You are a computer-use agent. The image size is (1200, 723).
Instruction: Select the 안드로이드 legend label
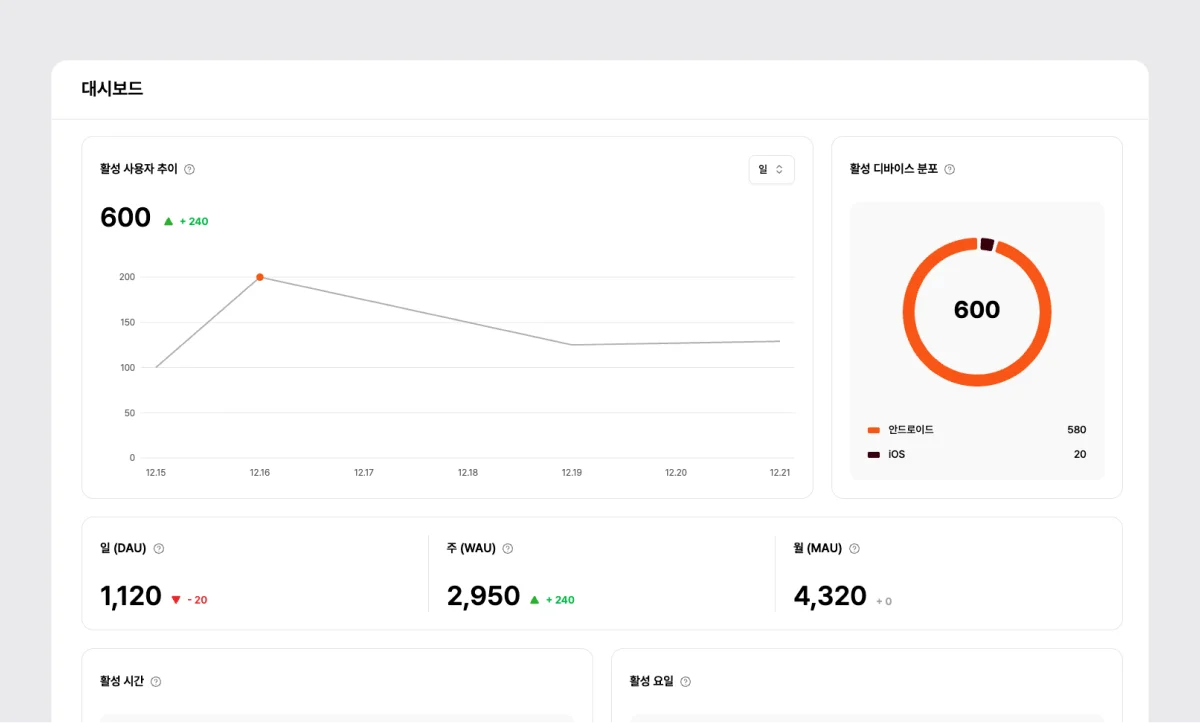(911, 430)
